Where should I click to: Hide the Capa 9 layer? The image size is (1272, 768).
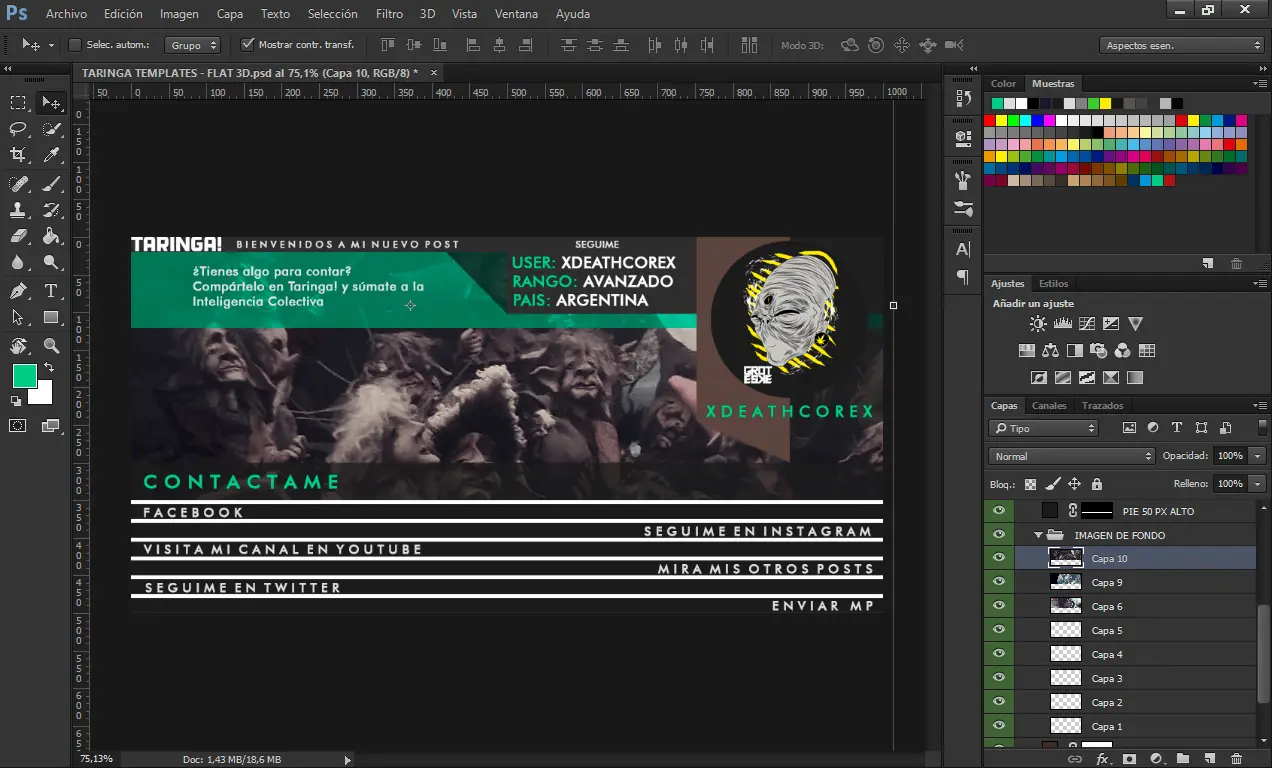click(998, 582)
